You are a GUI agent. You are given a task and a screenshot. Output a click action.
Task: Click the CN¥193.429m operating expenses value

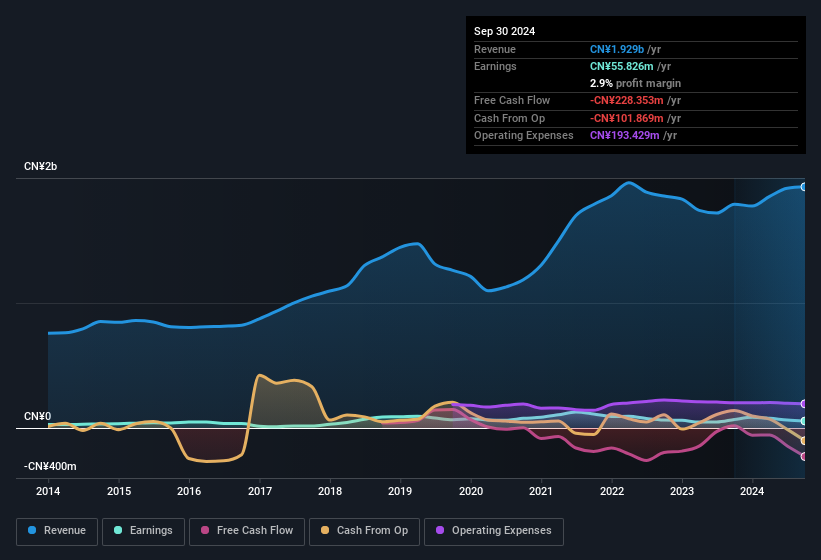(x=624, y=136)
